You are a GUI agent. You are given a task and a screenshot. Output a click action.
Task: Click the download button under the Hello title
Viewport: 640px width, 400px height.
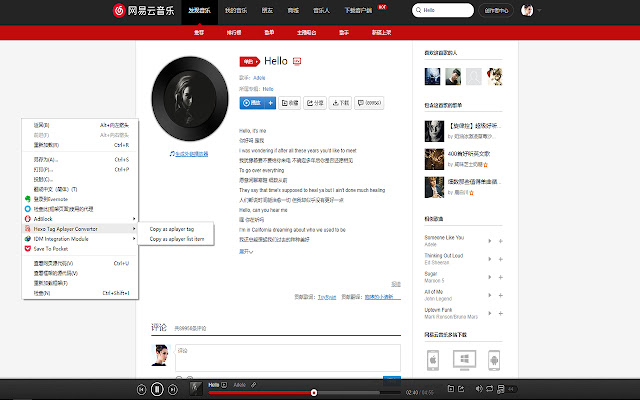tap(340, 103)
